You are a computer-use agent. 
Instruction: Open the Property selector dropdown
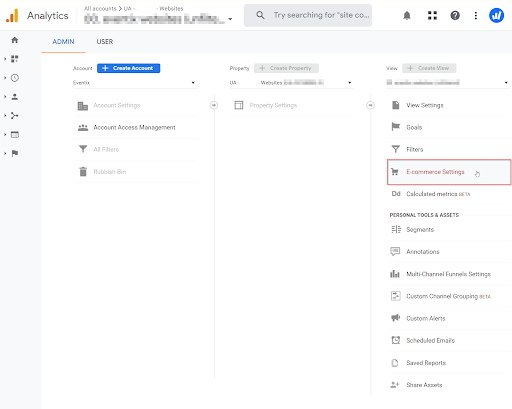[291, 83]
